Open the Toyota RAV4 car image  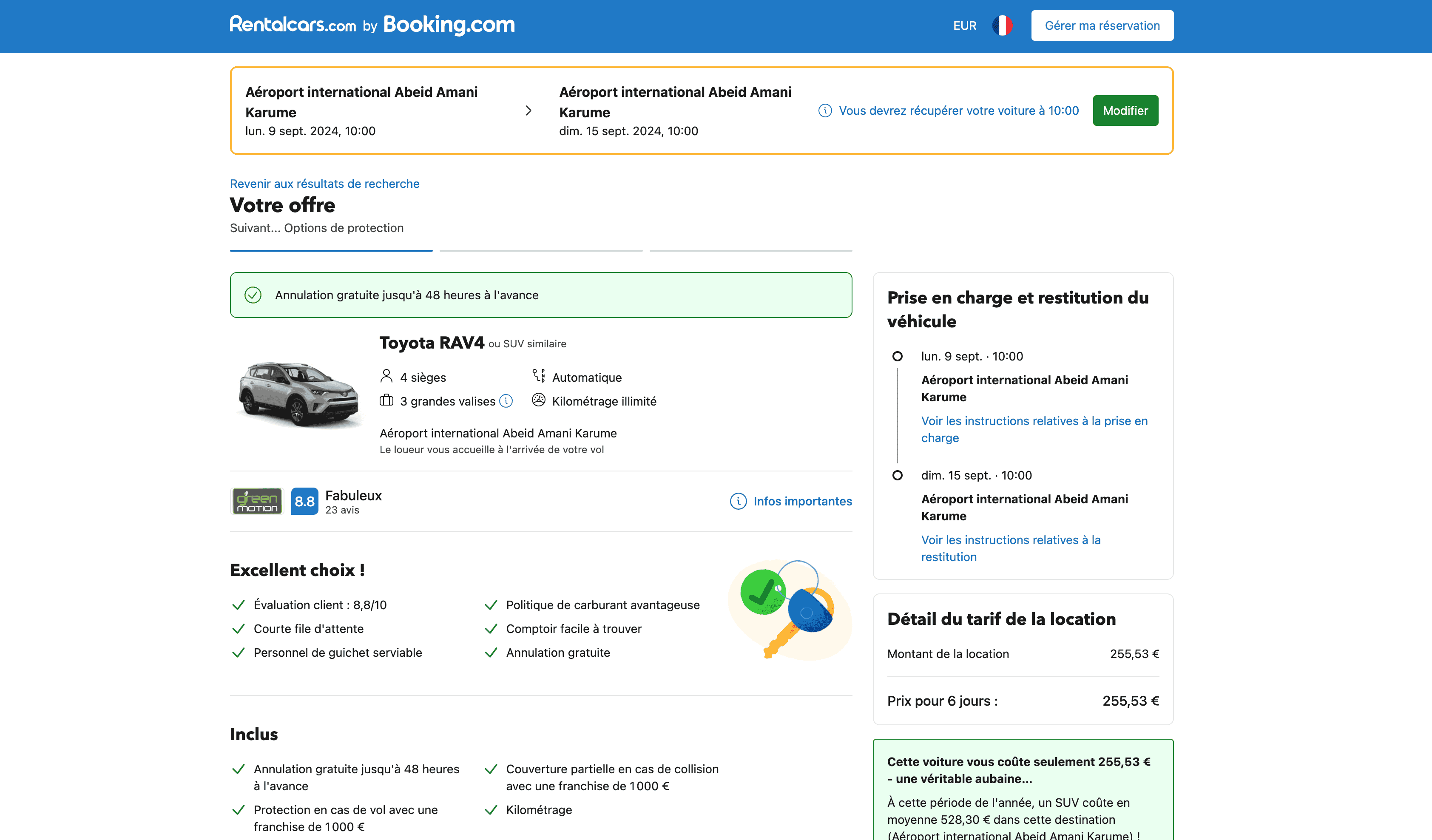click(x=299, y=394)
